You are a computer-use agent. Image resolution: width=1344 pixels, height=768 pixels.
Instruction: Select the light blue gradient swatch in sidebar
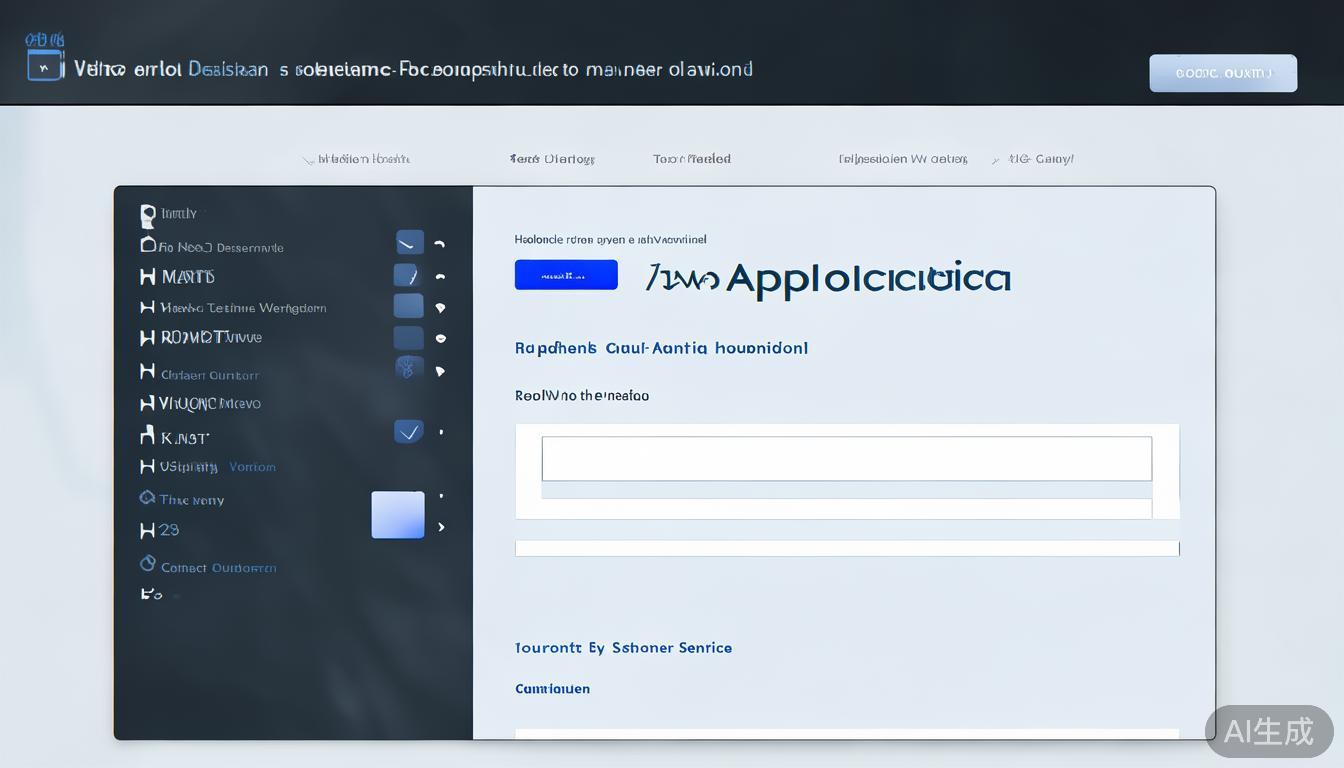pyautogui.click(x=398, y=515)
